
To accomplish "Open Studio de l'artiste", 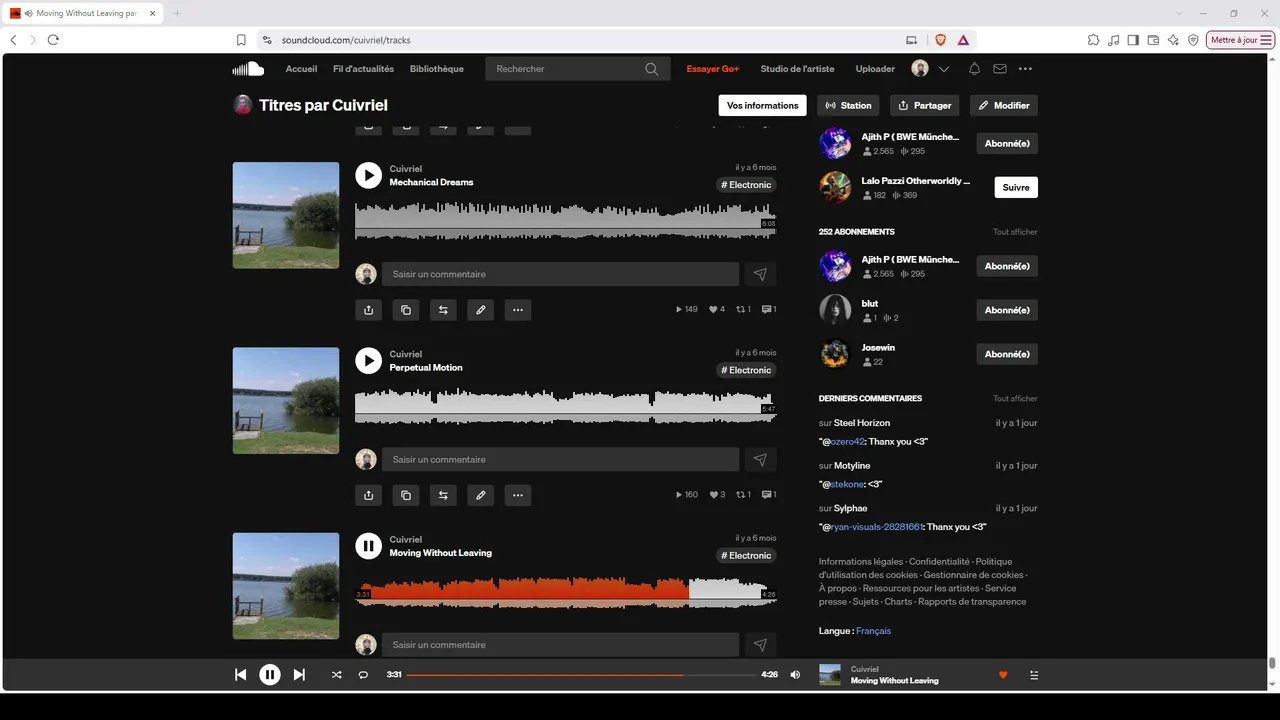I will [x=797, y=69].
